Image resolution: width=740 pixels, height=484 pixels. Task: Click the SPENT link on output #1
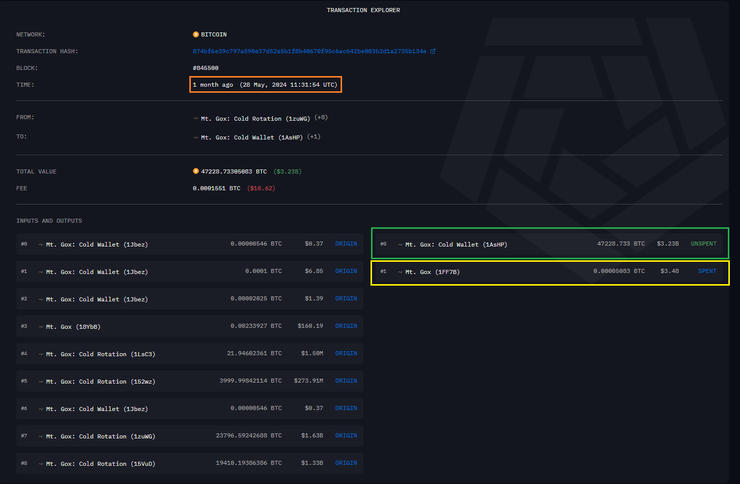(x=707, y=271)
